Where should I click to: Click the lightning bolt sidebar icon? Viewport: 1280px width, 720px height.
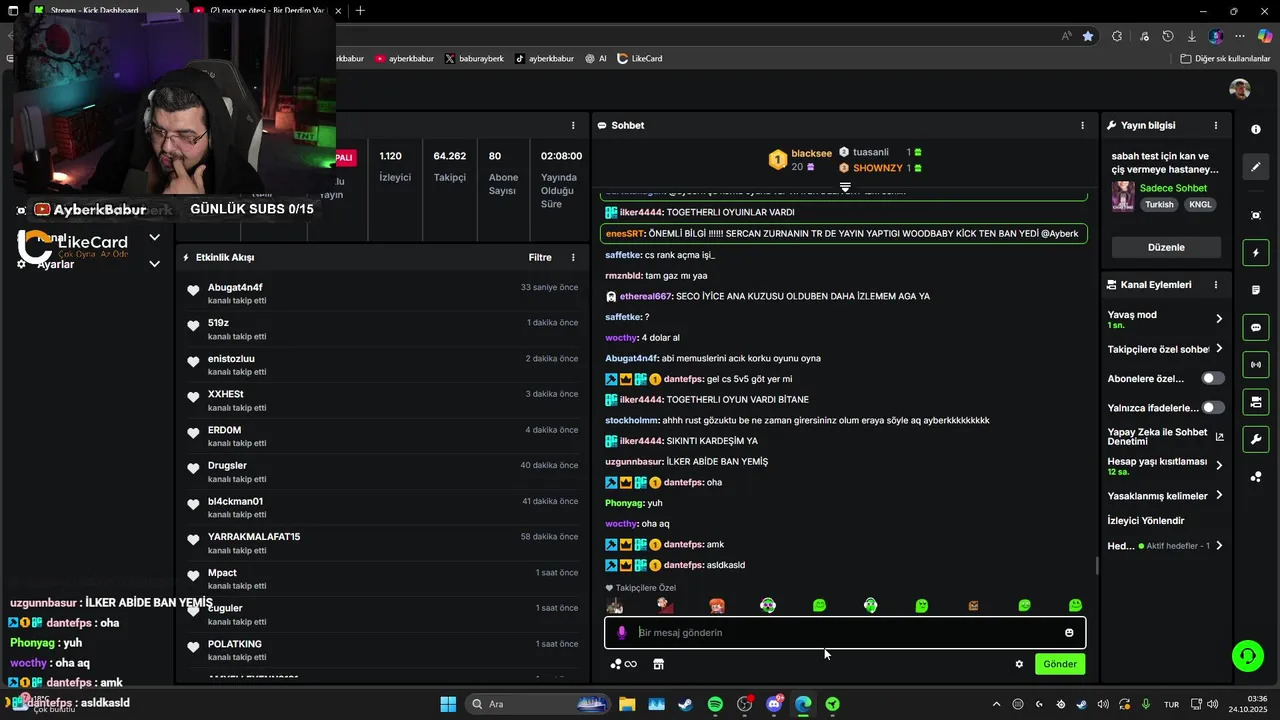coord(1256,253)
